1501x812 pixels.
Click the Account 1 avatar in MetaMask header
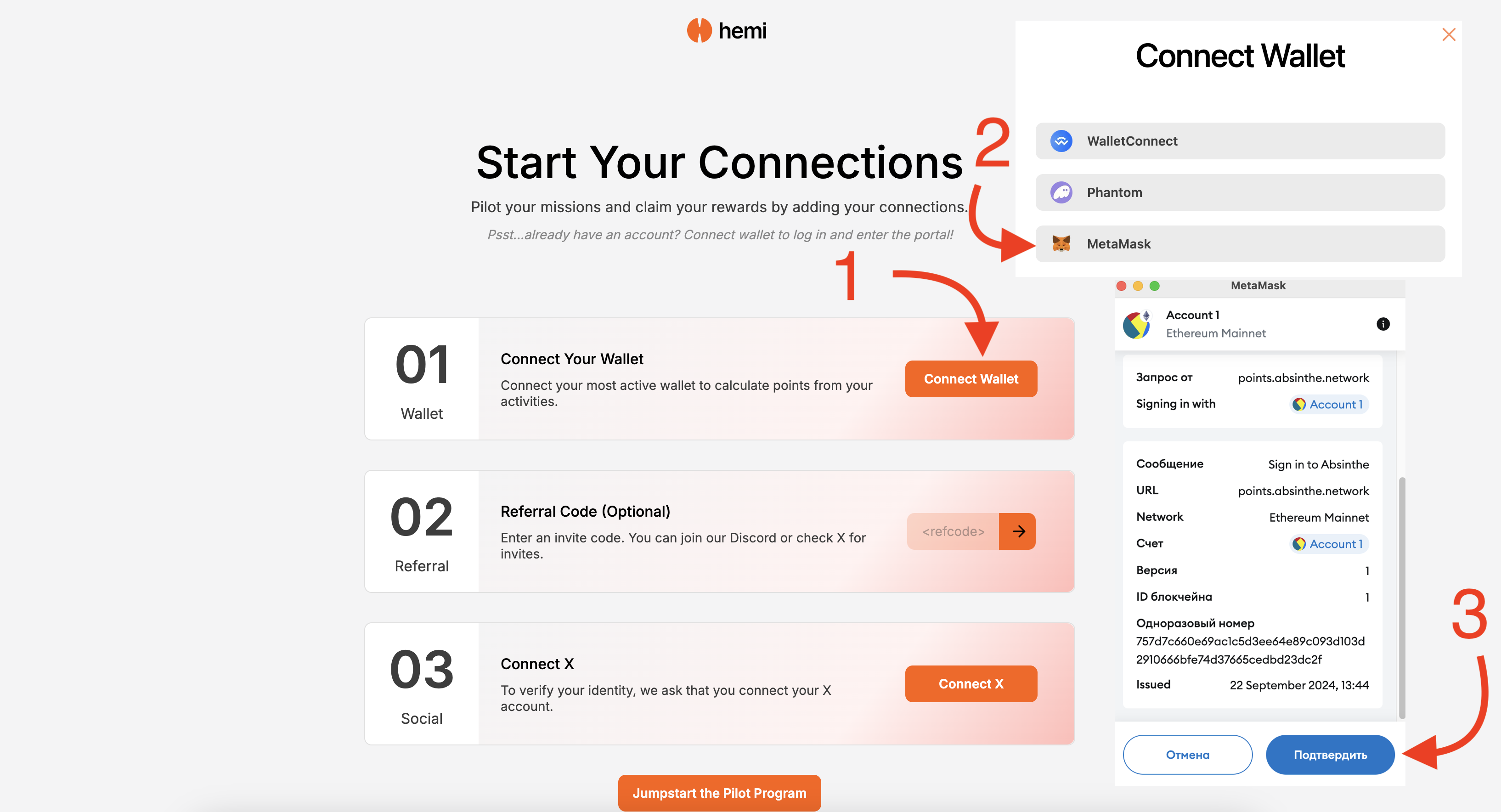point(1136,324)
